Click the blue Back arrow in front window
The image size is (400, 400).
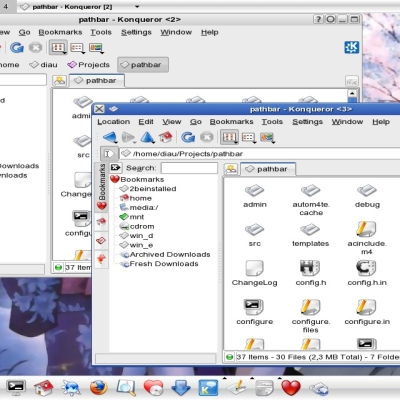click(110, 137)
